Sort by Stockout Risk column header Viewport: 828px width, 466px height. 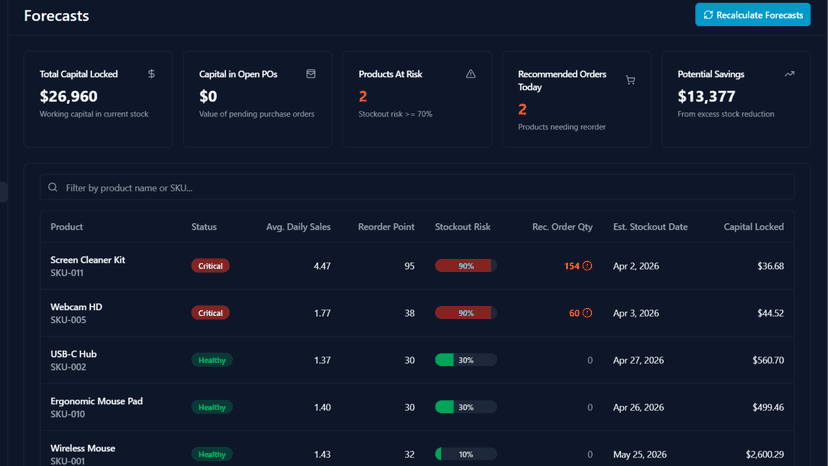(x=463, y=227)
